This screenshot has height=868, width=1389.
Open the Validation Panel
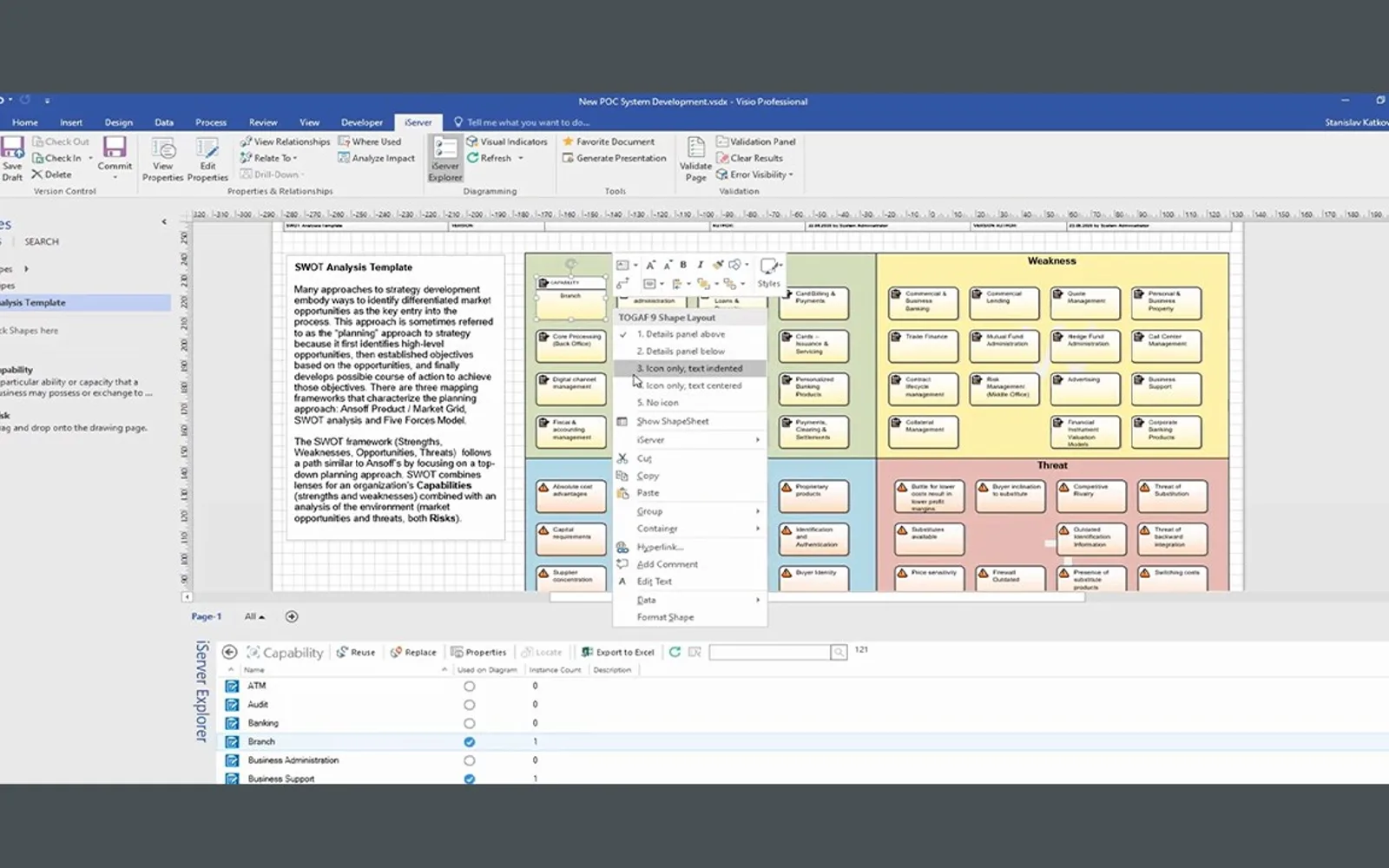coord(756,141)
